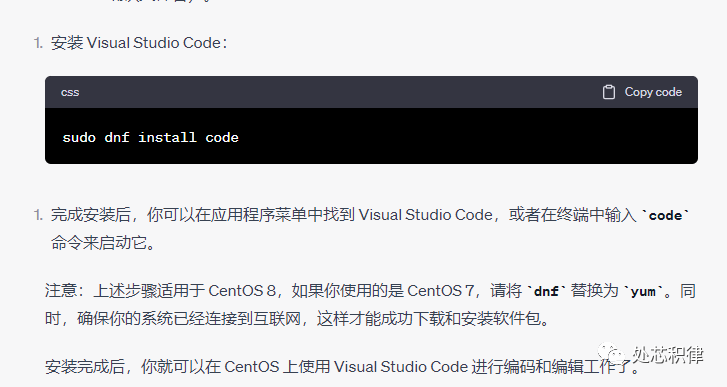
Task: Click the heading '安装 Visual Studio Code:'
Action: [x=139, y=43]
